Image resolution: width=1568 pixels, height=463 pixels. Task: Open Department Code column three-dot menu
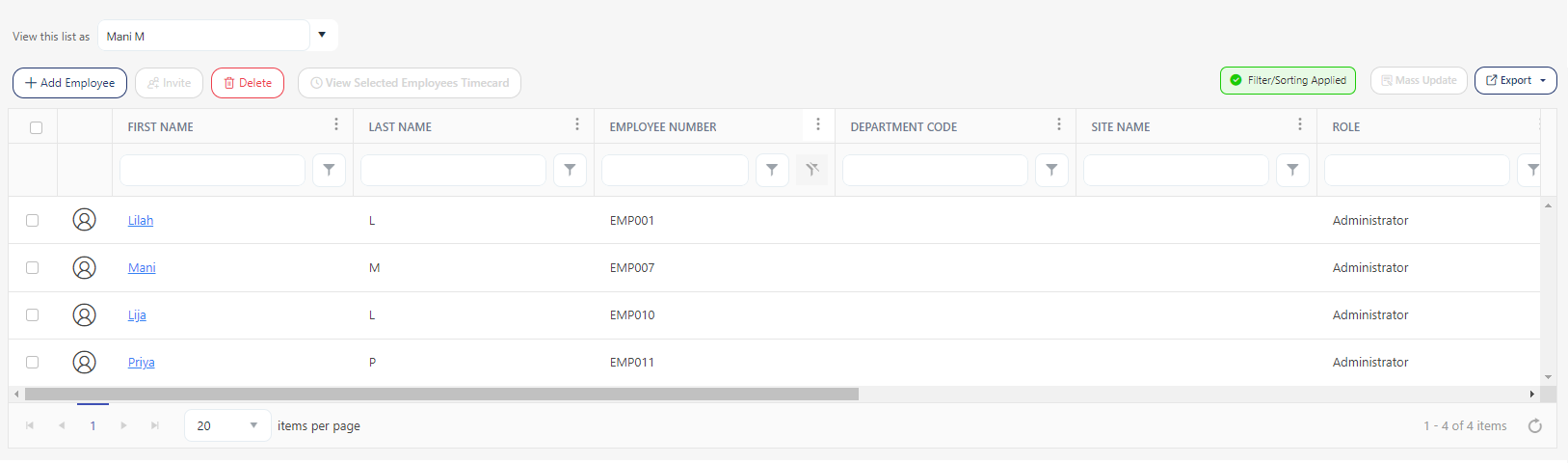[x=1058, y=124]
